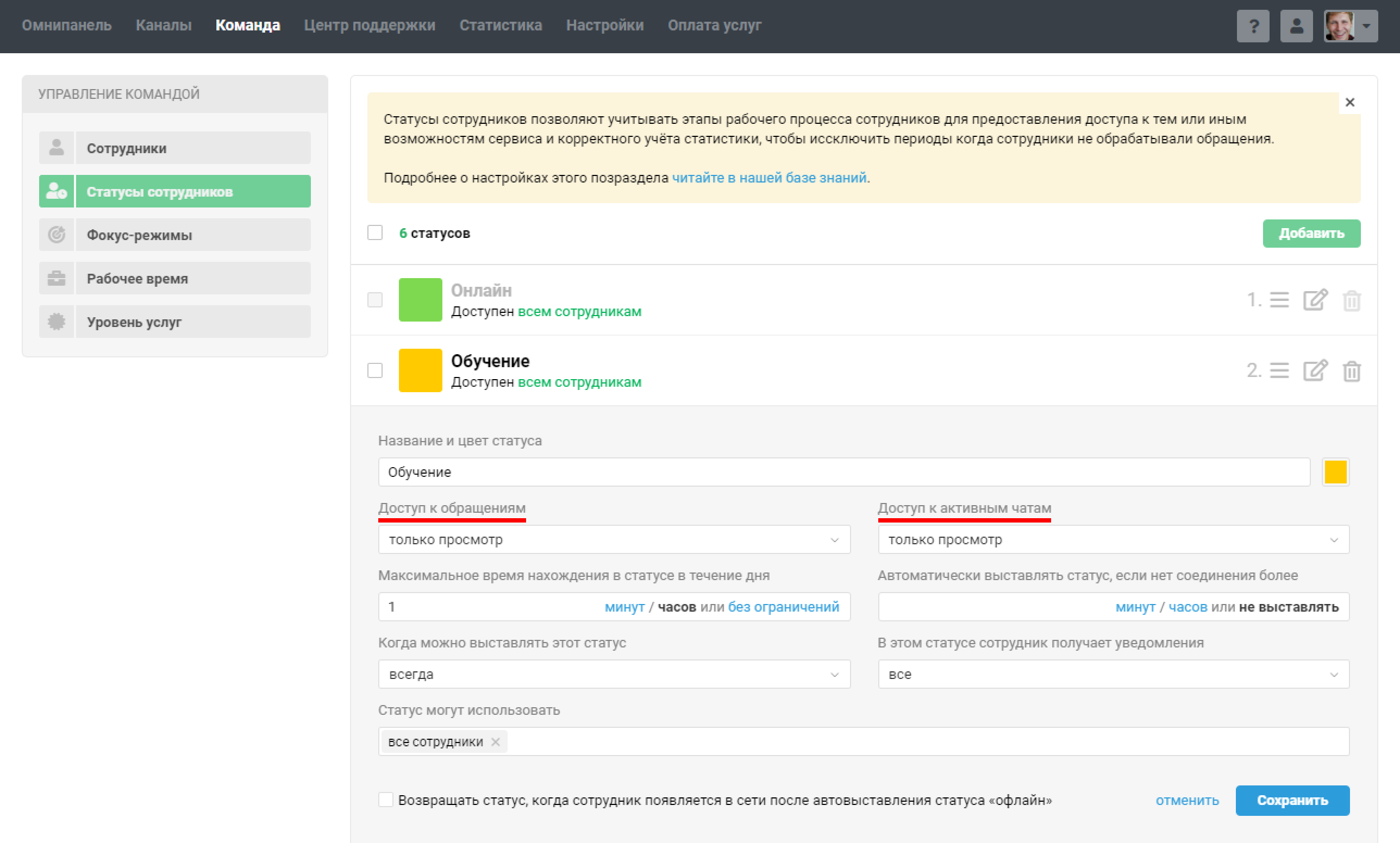Open the Каналы menu

tap(164, 26)
